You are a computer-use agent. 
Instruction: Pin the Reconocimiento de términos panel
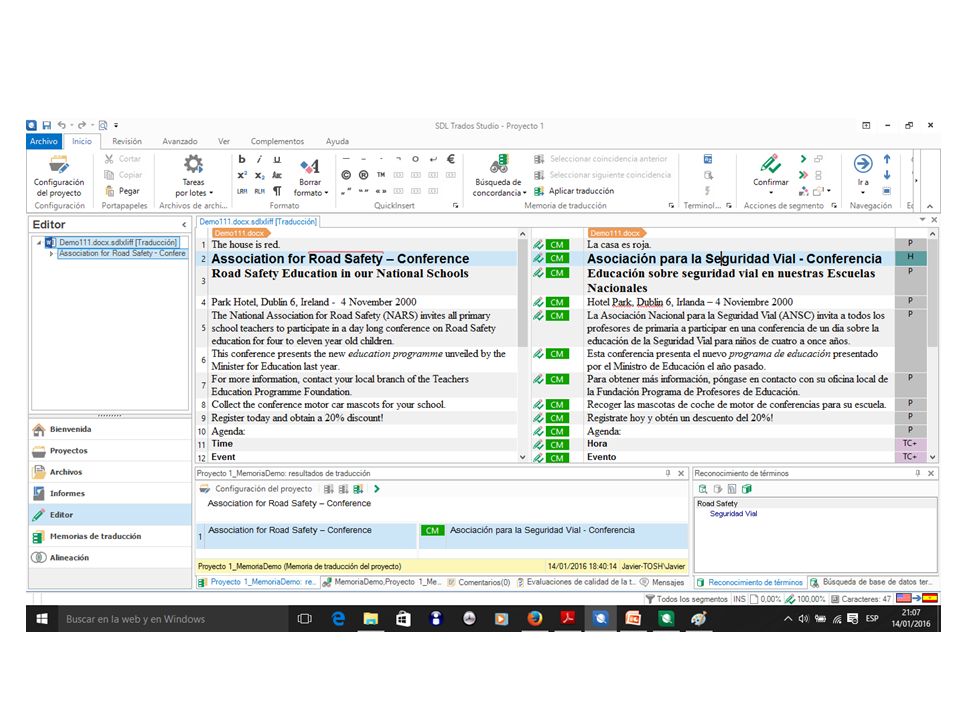point(918,473)
